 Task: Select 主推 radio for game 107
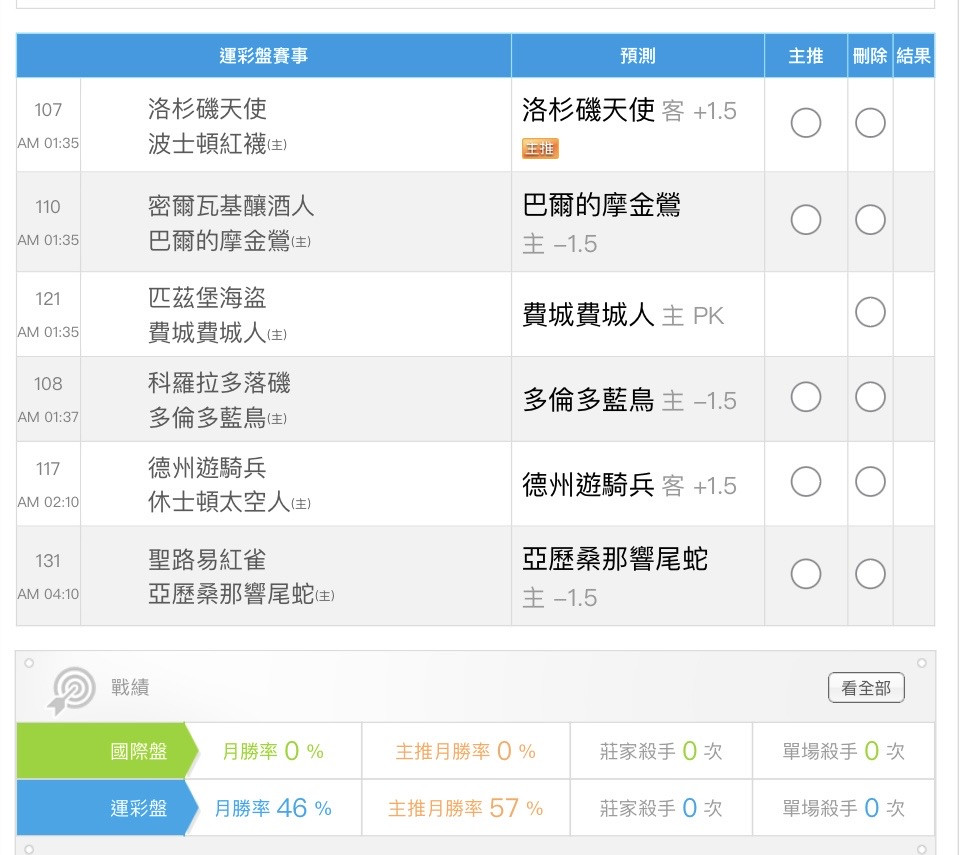806,123
